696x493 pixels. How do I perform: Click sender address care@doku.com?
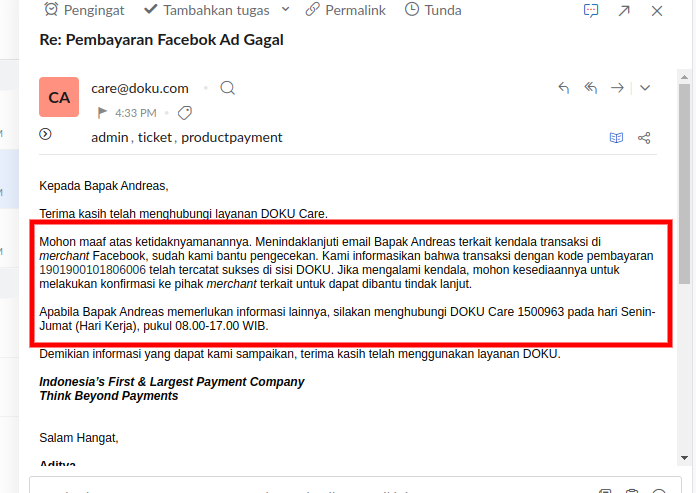140,88
